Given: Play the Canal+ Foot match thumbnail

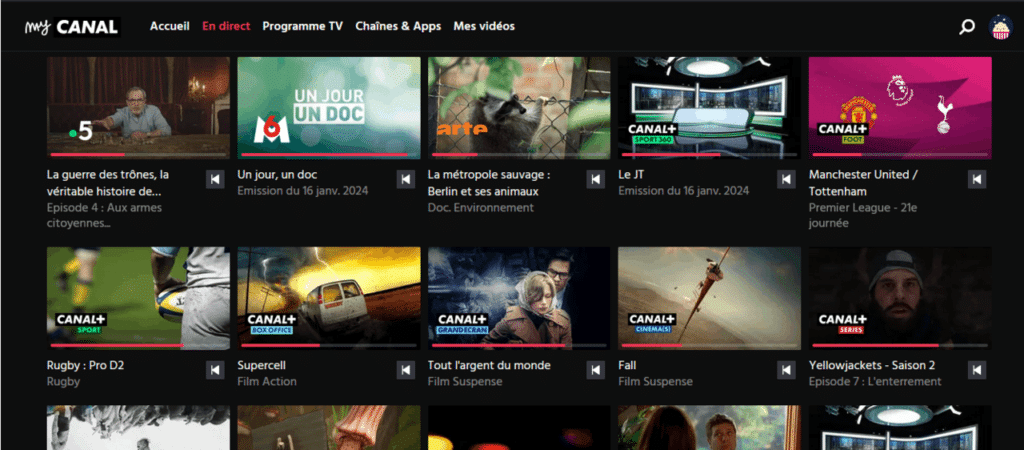Looking at the screenshot, I should 900,108.
